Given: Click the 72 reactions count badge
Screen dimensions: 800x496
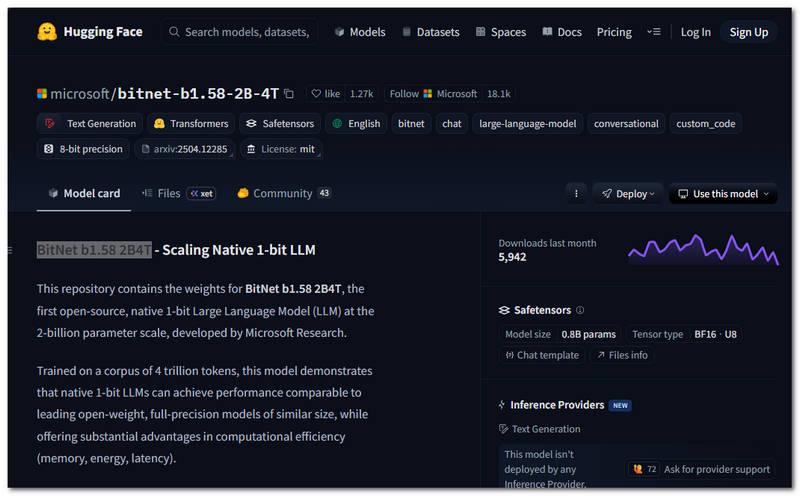Looking at the screenshot, I should pyautogui.click(x=644, y=469).
